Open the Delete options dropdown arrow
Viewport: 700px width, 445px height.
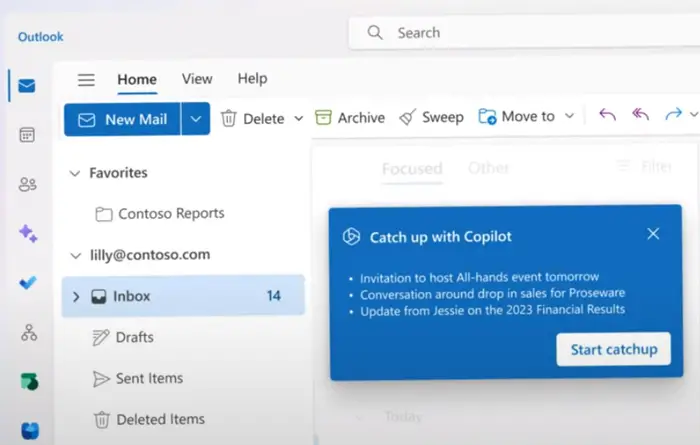coord(299,119)
